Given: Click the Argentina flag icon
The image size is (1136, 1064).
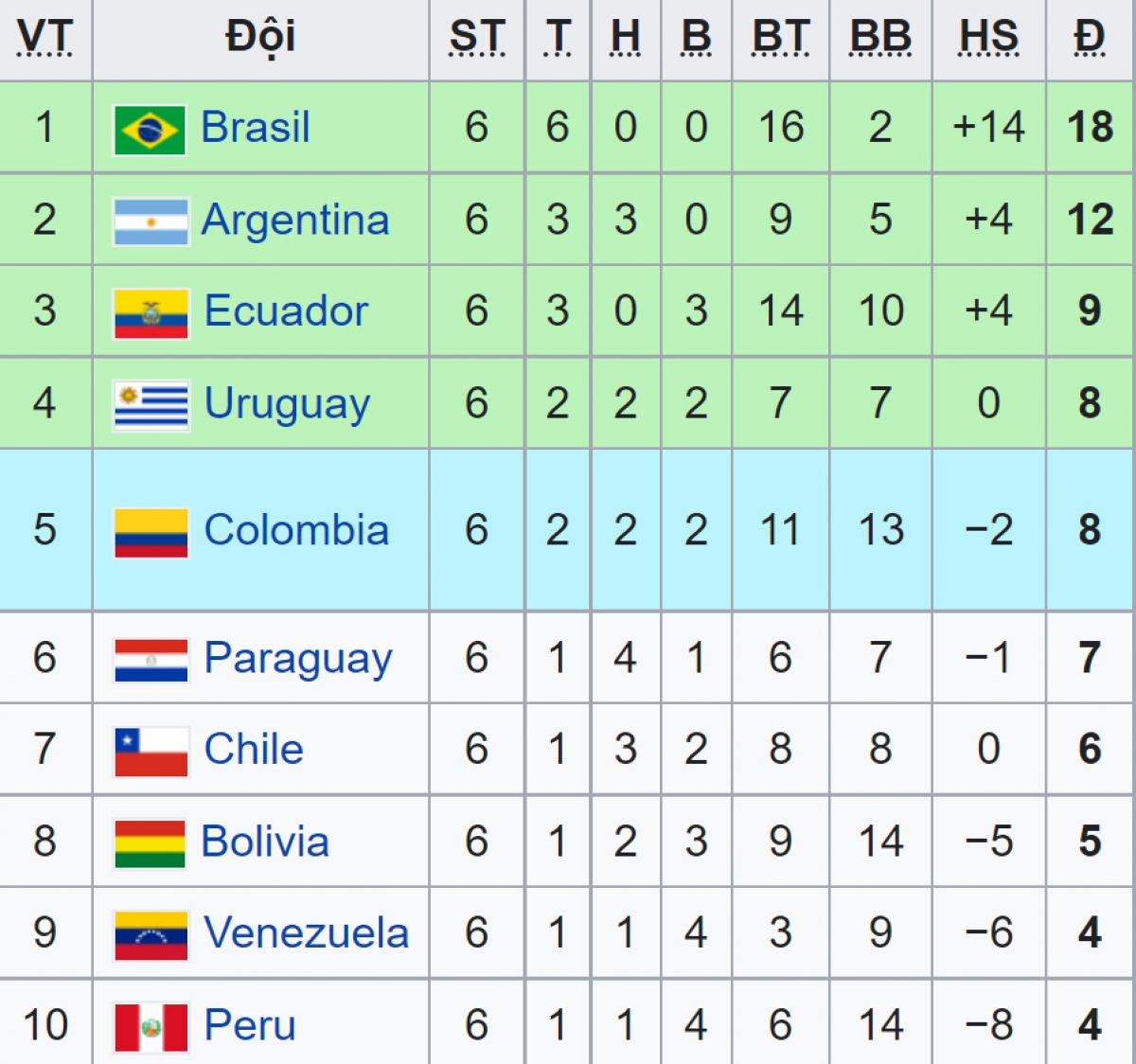Looking at the screenshot, I should click(x=151, y=222).
